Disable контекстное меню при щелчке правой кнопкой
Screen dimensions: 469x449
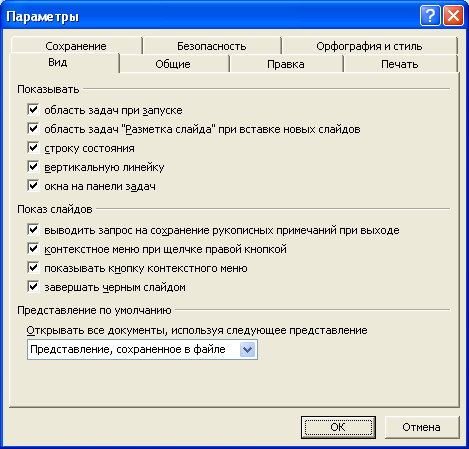(33, 248)
